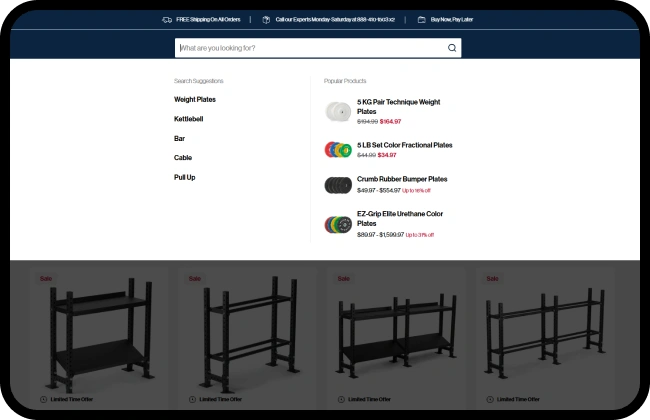This screenshot has height=420, width=650.
Task: Click the search magnifier icon
Action: point(452,48)
